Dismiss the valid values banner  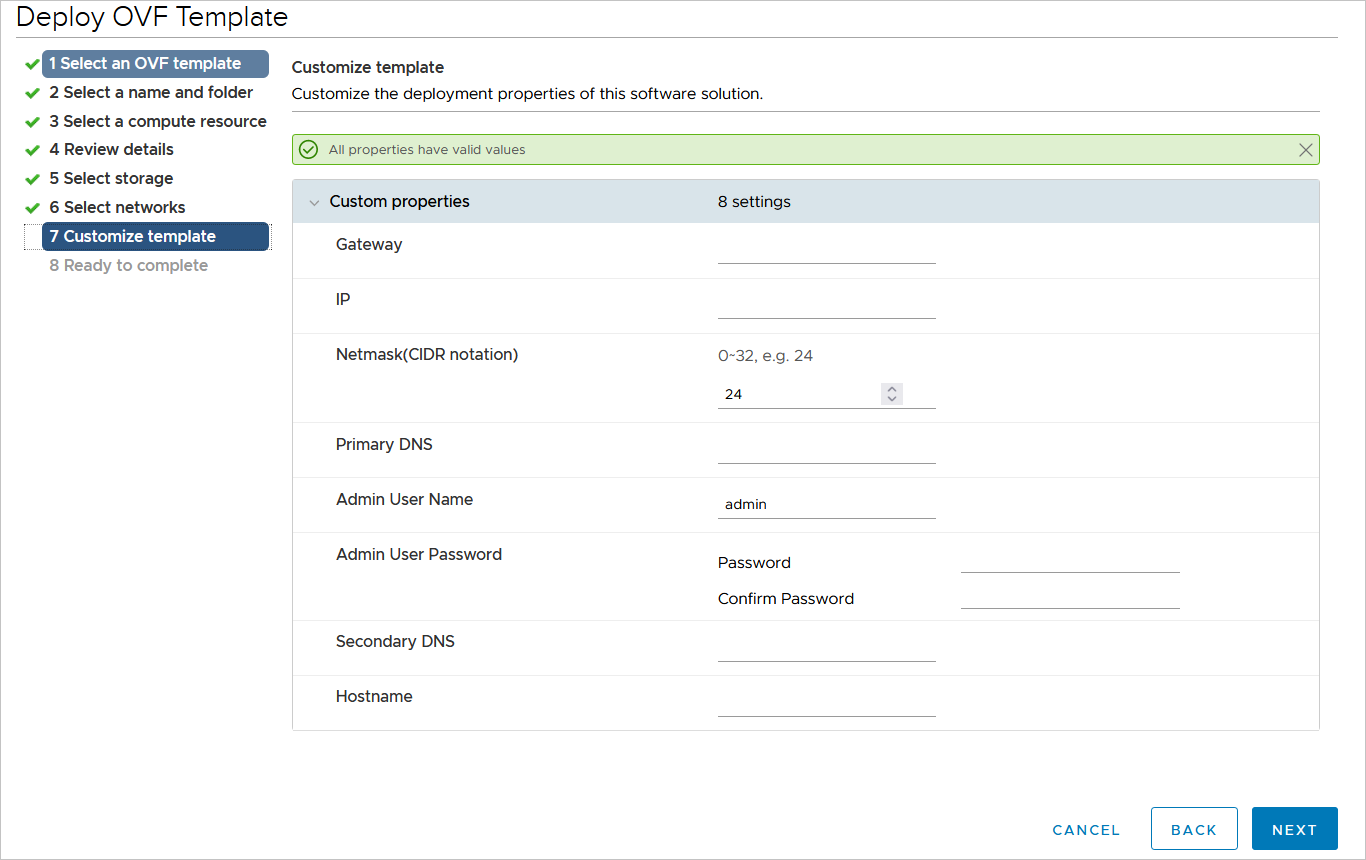point(1305,150)
